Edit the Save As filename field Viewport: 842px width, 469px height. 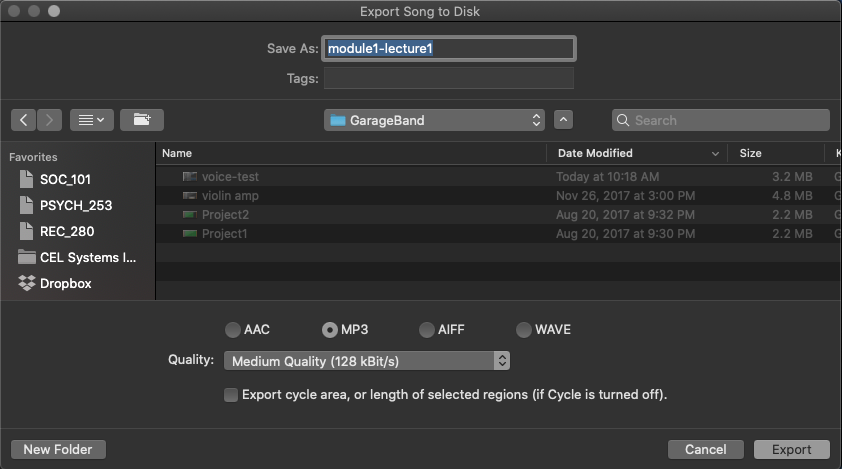pyautogui.click(x=449, y=48)
